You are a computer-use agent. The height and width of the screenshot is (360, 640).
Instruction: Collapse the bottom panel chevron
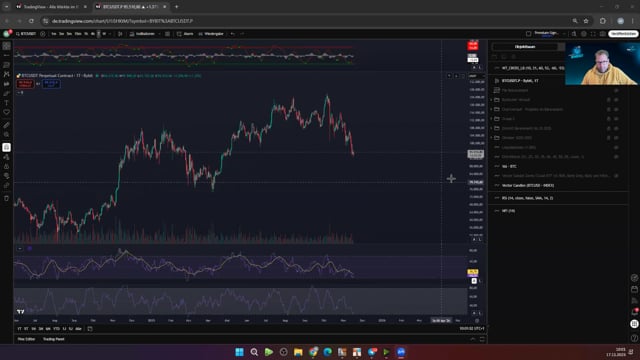point(473,339)
